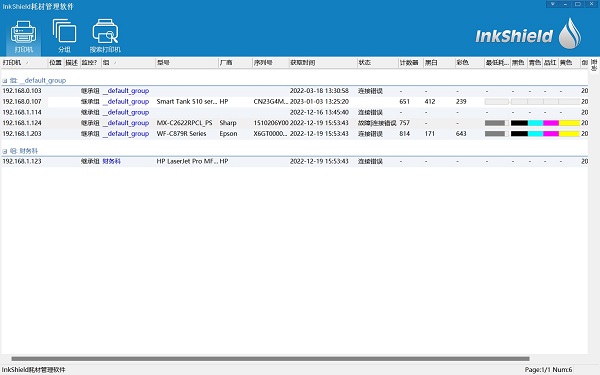Viewport: 600px width, 375px height.
Task: Select printer row 192.168.1.123
Action: coord(295,161)
